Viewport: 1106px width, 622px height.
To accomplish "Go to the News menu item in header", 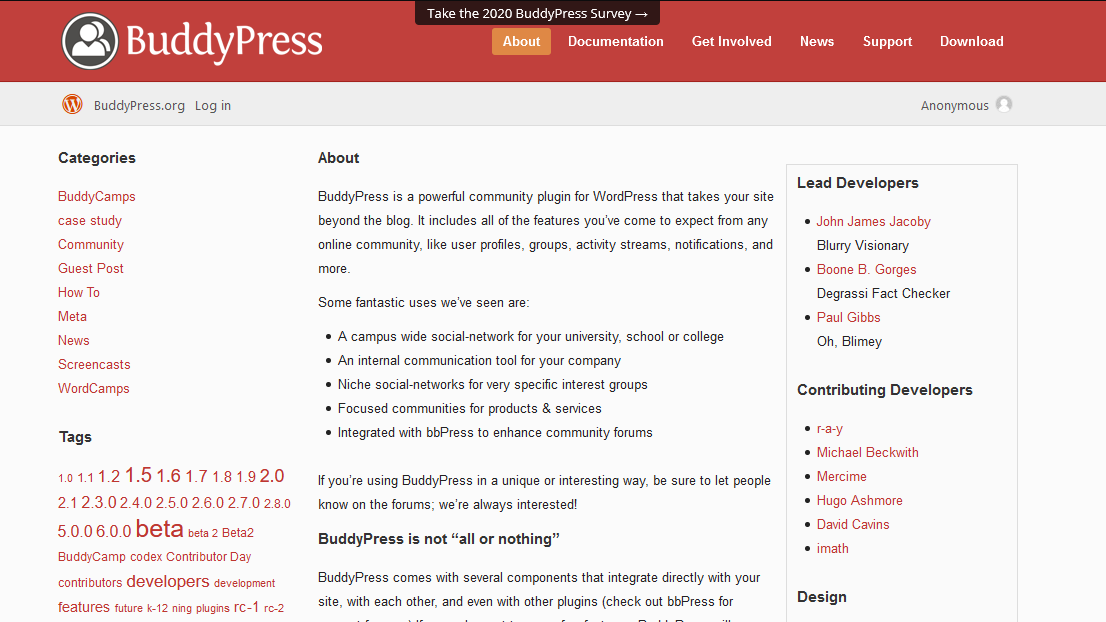I will tap(817, 42).
